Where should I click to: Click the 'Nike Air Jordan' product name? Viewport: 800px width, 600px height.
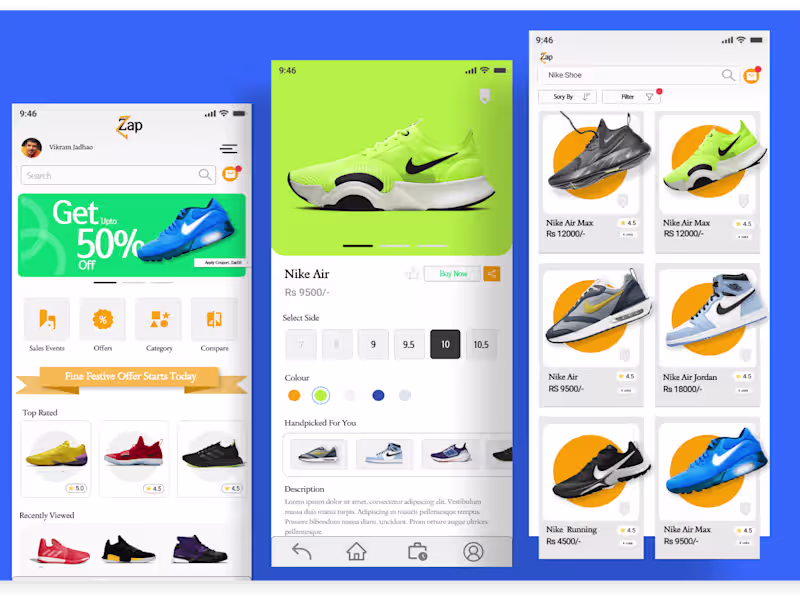tap(690, 377)
